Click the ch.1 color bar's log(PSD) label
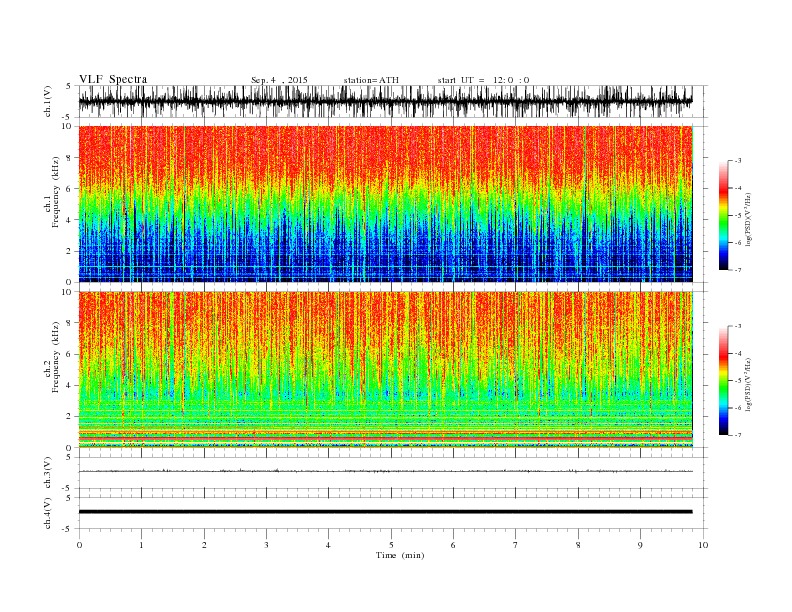Image resolution: width=792 pixels, height=612 pixels. click(748, 220)
